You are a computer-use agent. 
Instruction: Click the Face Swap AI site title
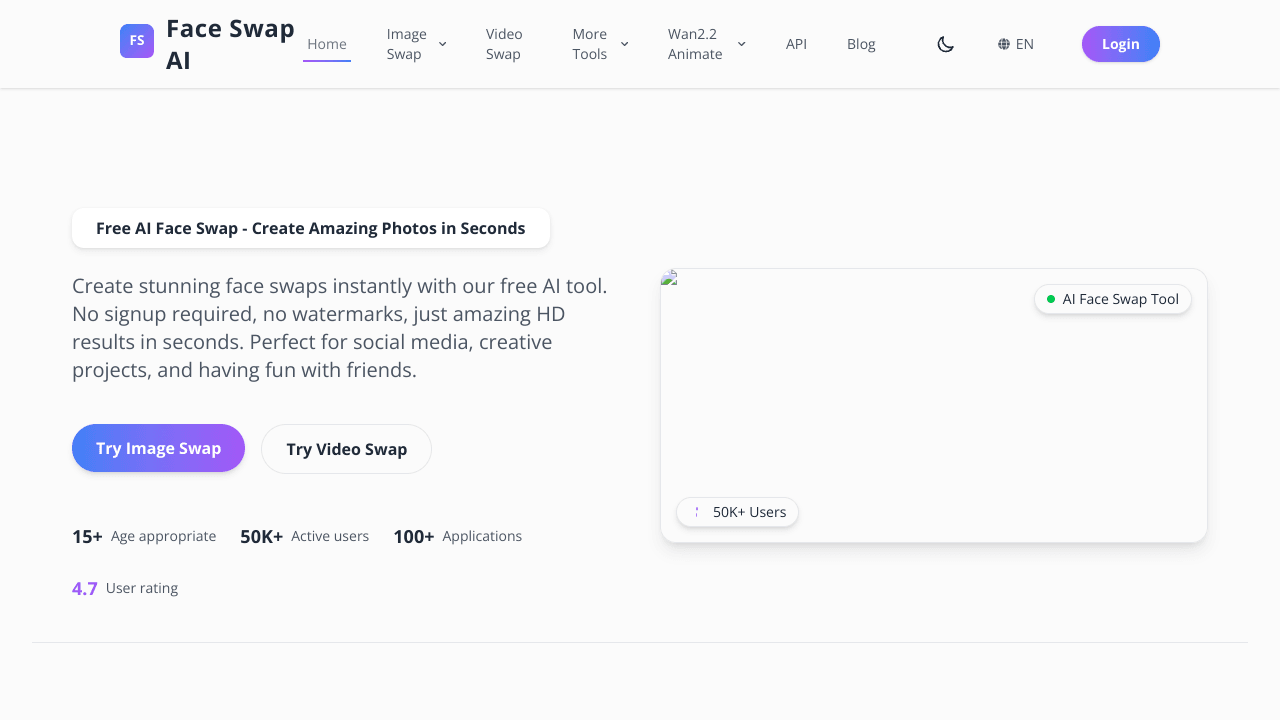(230, 44)
